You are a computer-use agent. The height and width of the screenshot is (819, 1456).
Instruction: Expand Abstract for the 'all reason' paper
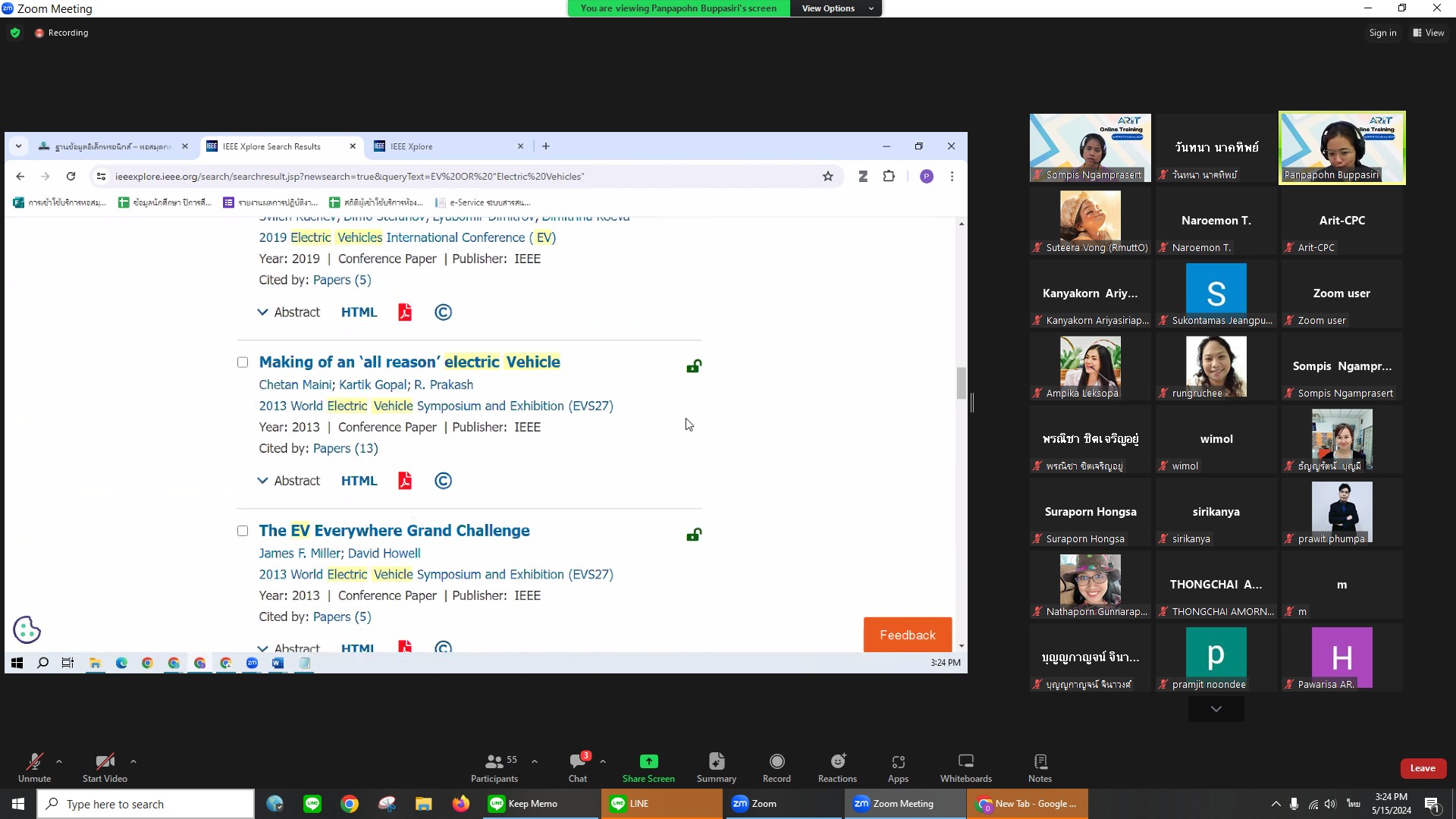click(x=289, y=481)
